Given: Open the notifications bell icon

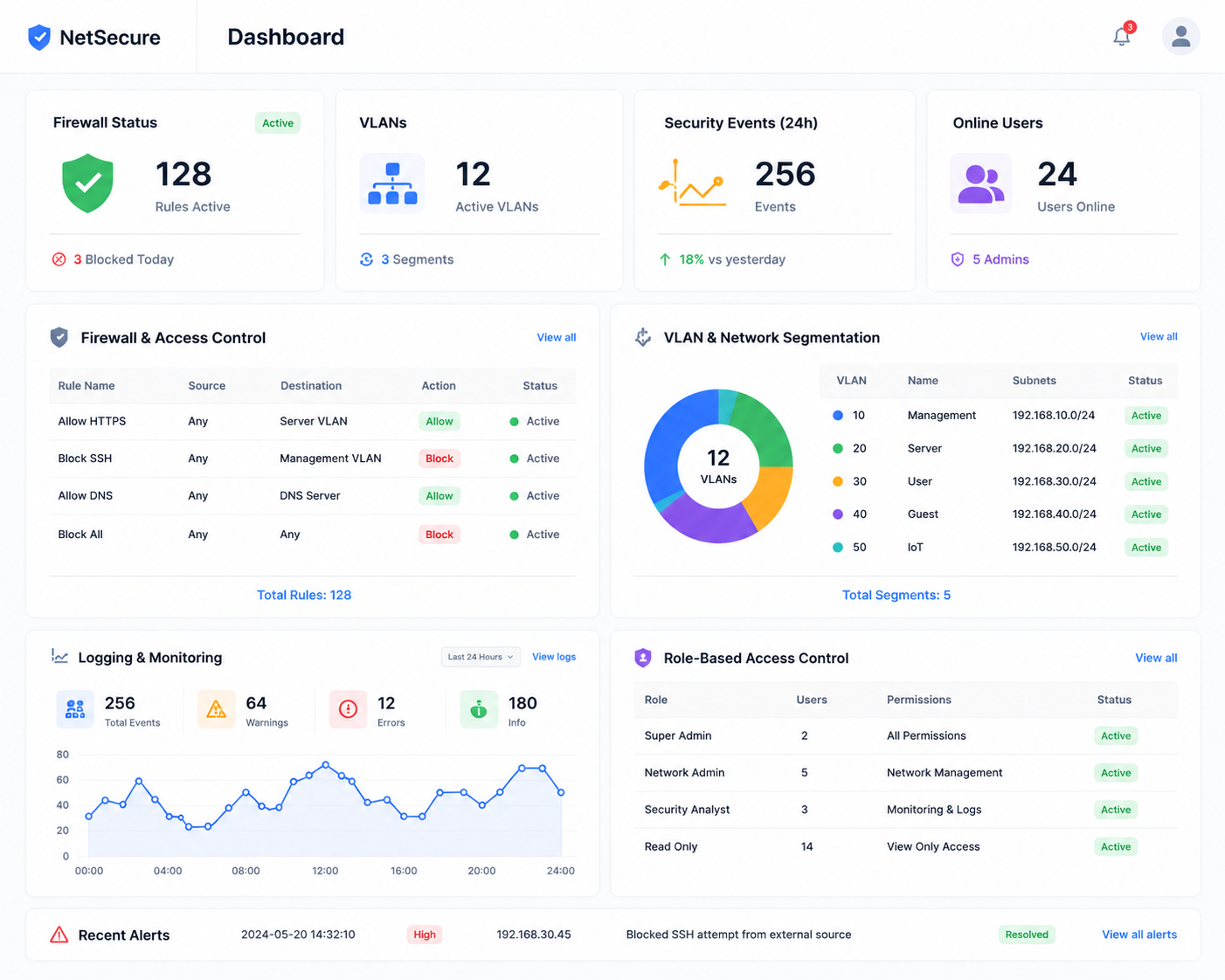Looking at the screenshot, I should pos(1122,37).
